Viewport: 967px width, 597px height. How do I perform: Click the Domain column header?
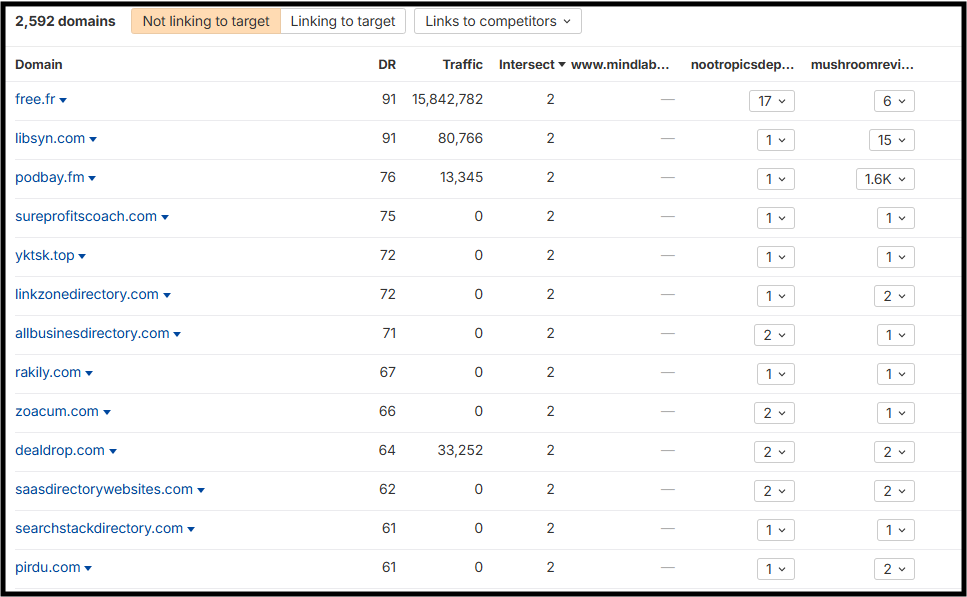click(37, 64)
